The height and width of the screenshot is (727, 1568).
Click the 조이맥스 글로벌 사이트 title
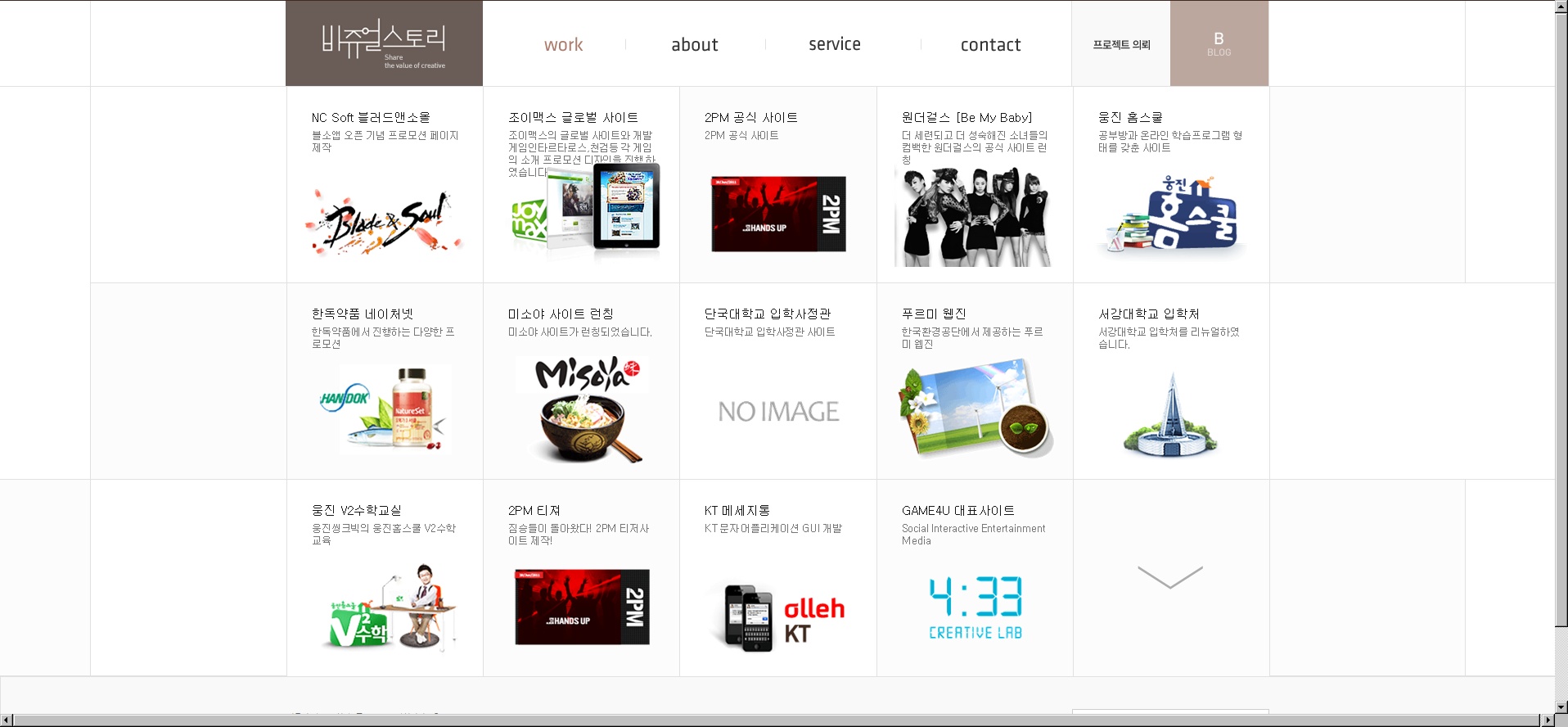click(573, 118)
